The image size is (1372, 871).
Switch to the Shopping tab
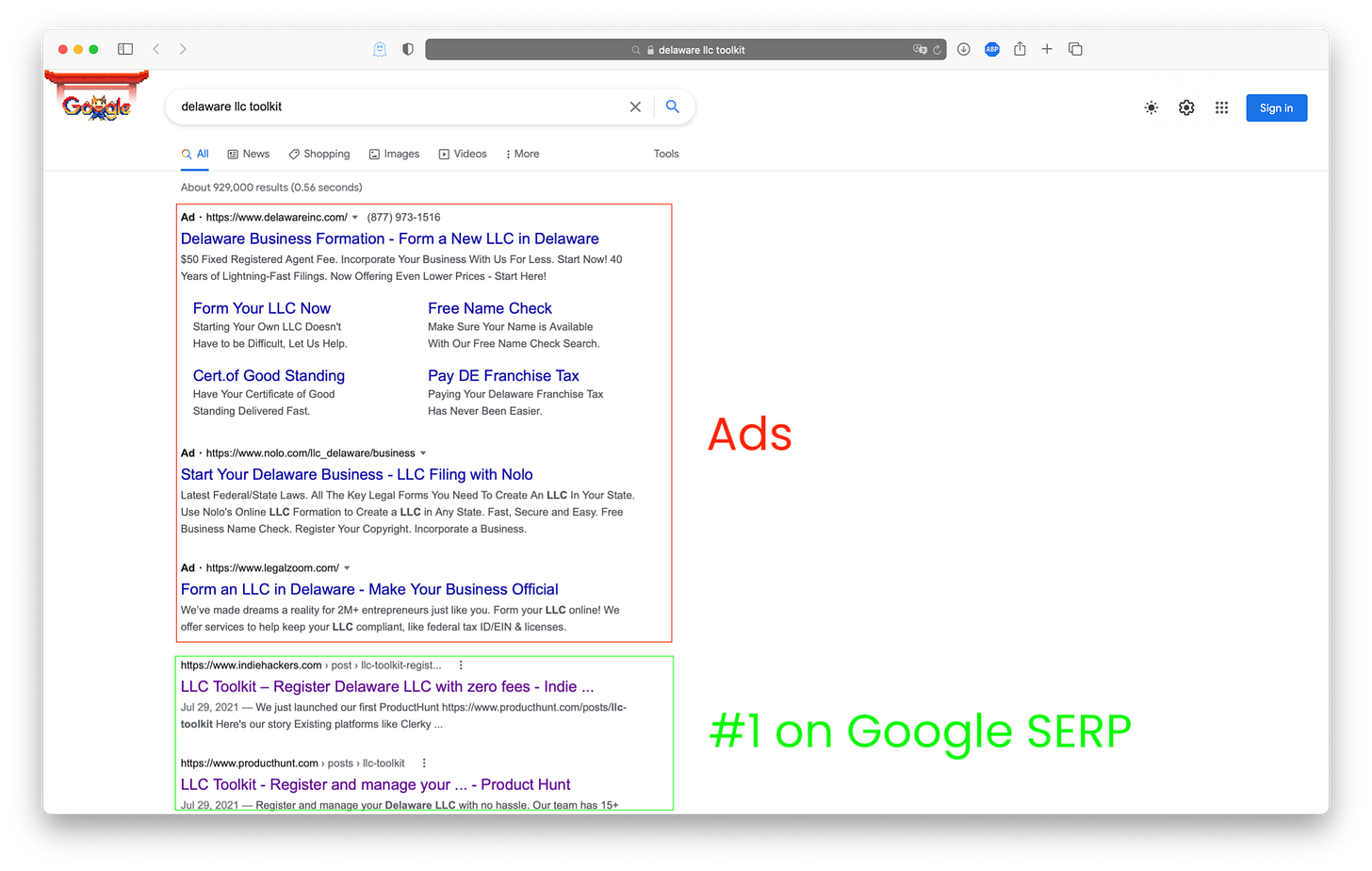[319, 154]
